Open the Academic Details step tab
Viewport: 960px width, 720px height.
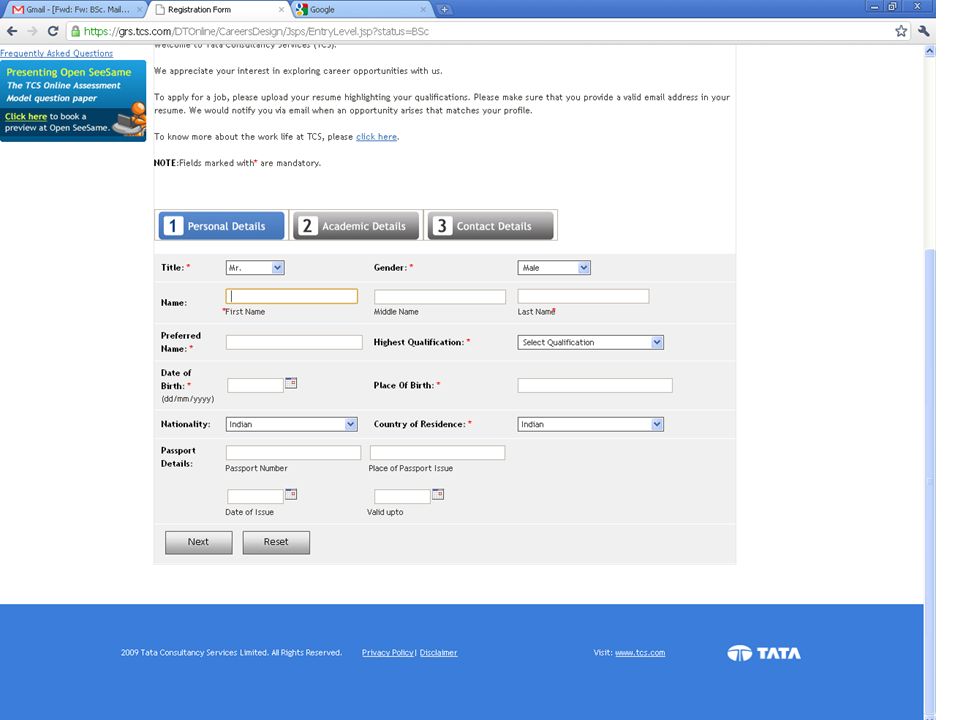tap(356, 226)
